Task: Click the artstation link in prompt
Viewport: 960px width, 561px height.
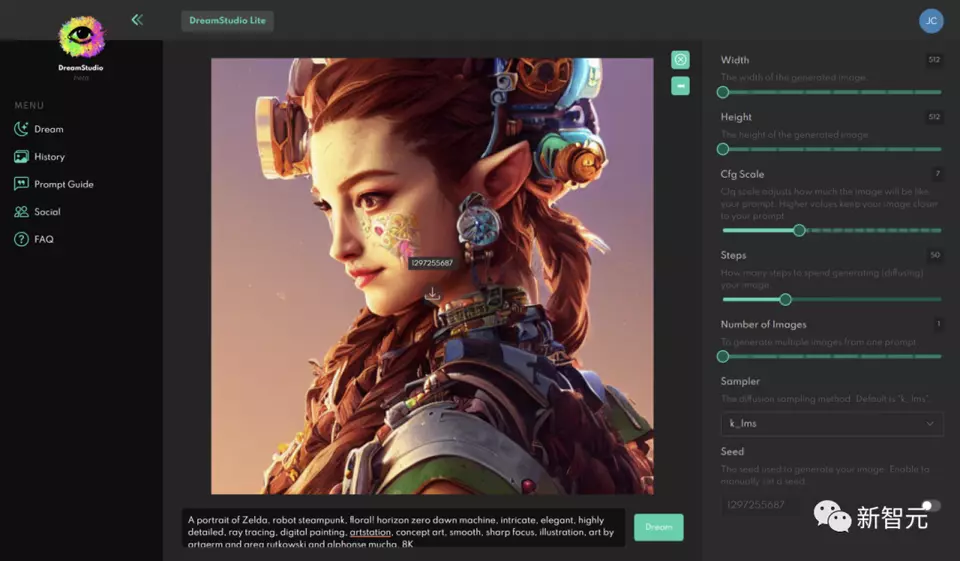Action: (369, 533)
